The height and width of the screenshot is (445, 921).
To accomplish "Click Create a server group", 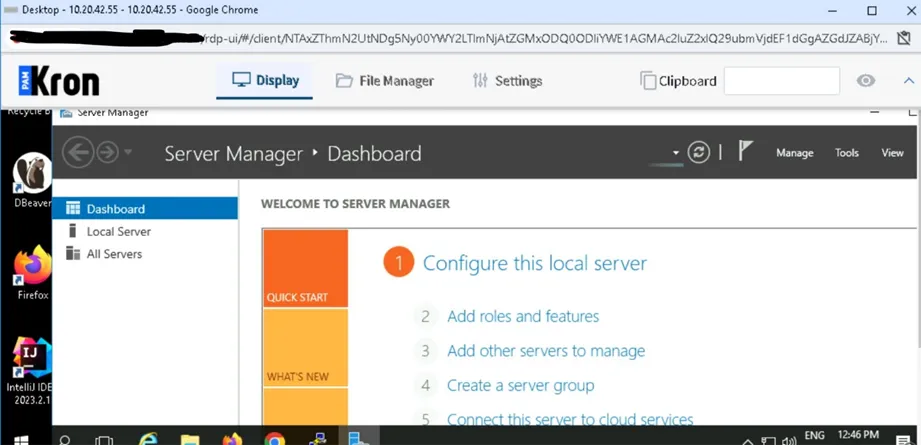I will pyautogui.click(x=520, y=386).
